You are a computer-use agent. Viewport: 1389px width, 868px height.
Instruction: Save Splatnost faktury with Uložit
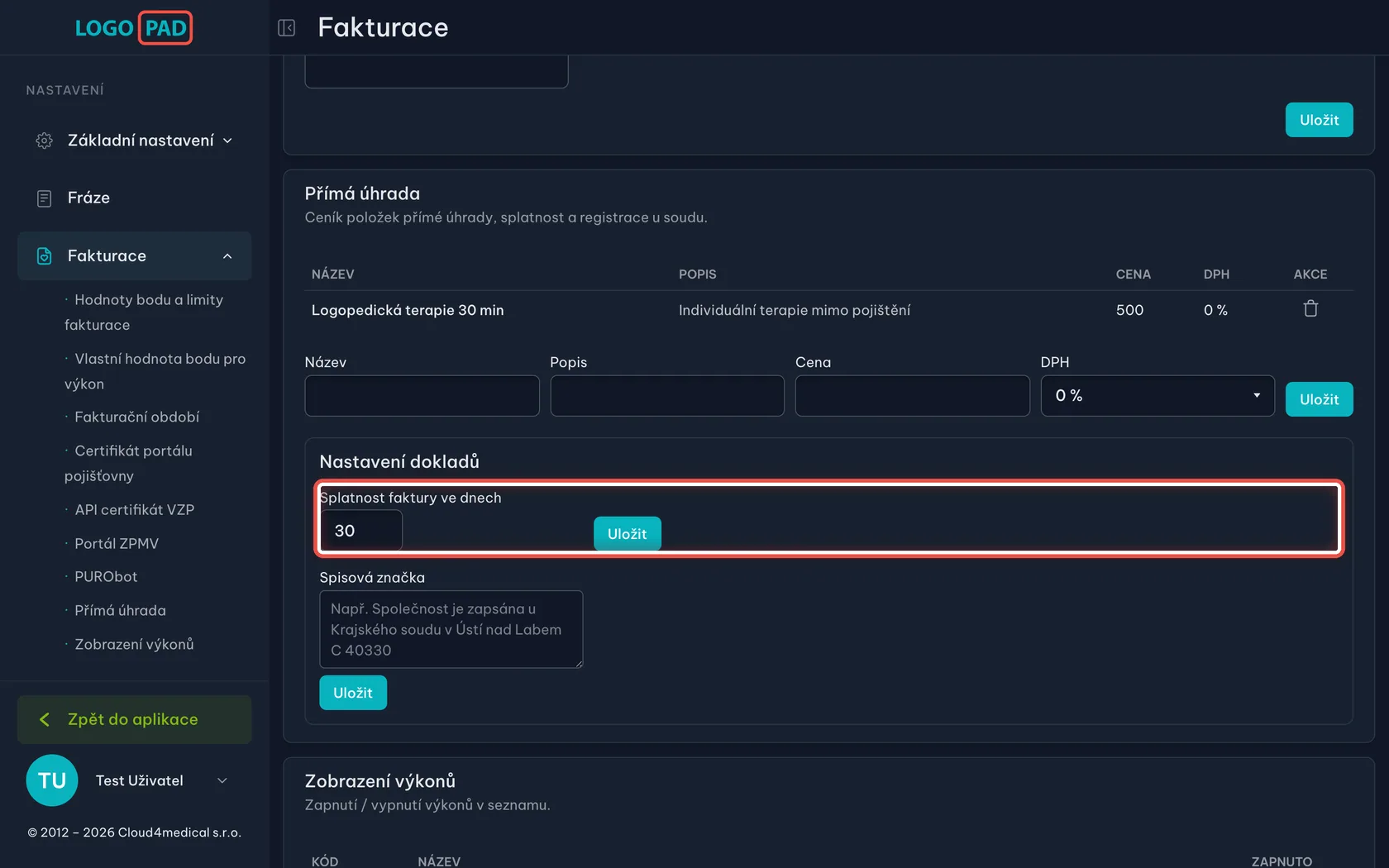(x=627, y=534)
